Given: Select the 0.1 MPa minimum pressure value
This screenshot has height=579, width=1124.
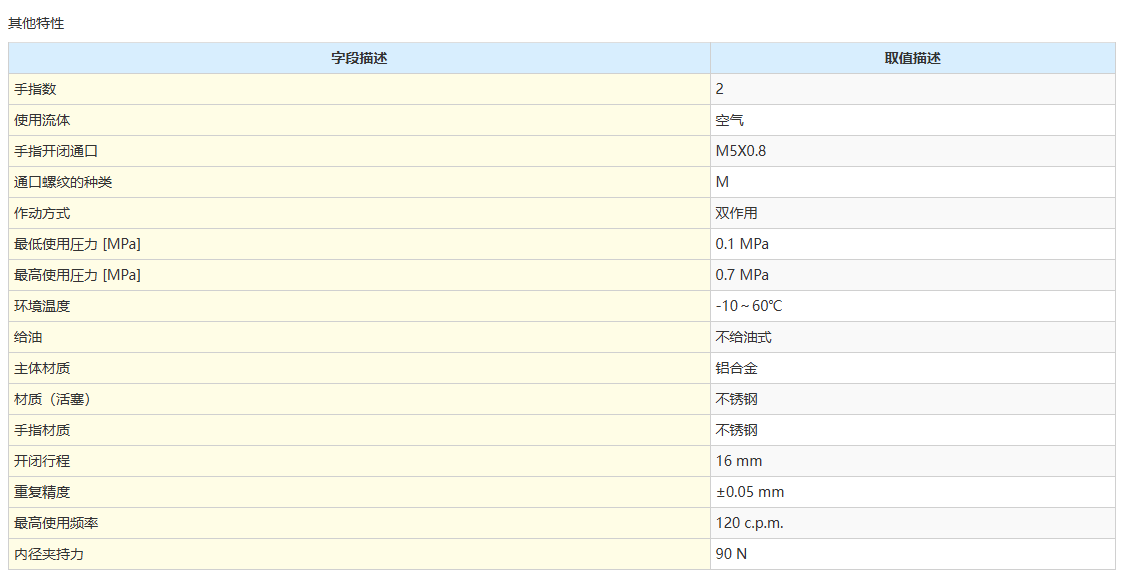Looking at the screenshot, I should coord(742,244).
